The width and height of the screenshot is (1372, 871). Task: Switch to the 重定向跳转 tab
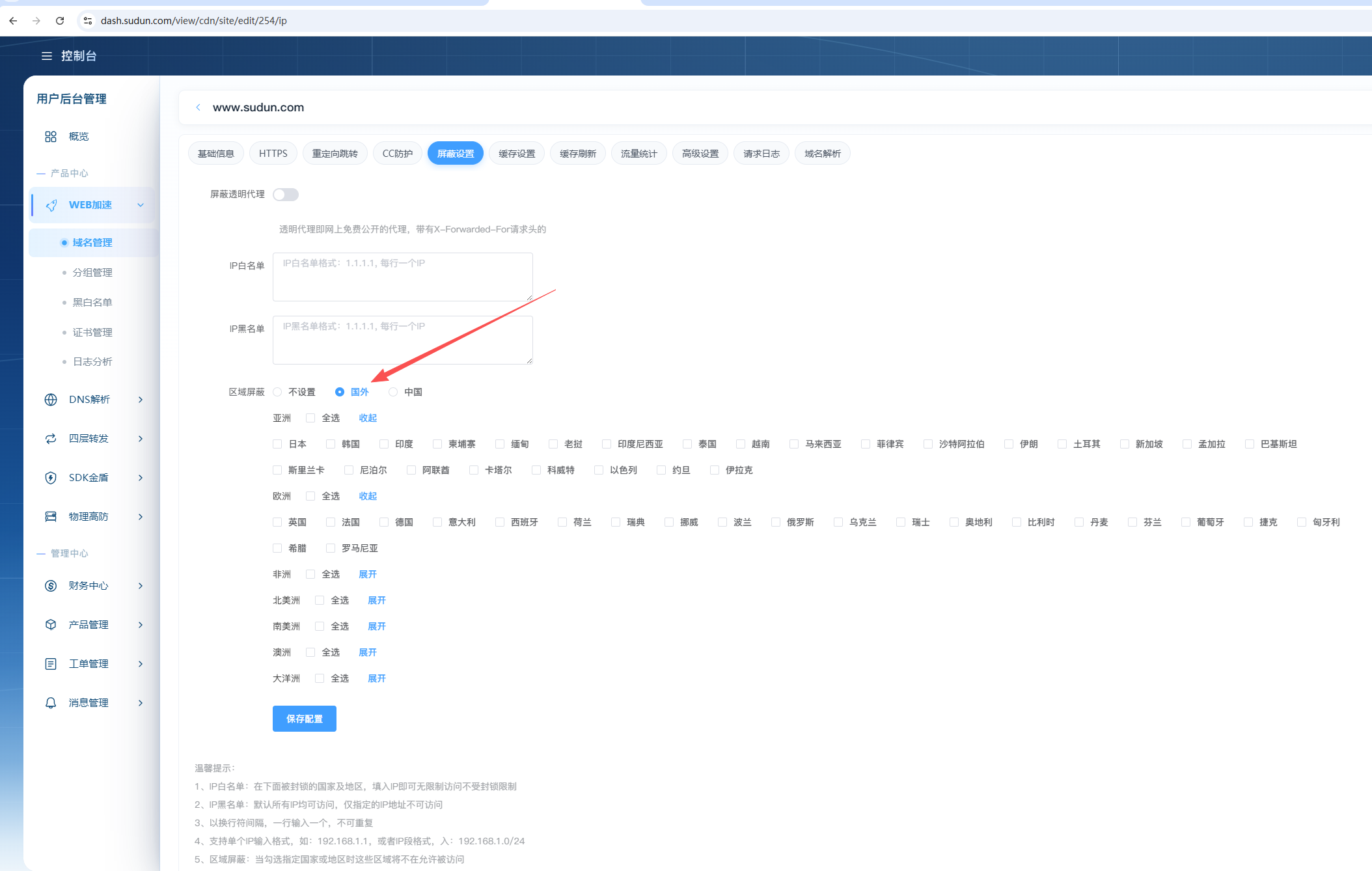[335, 154]
